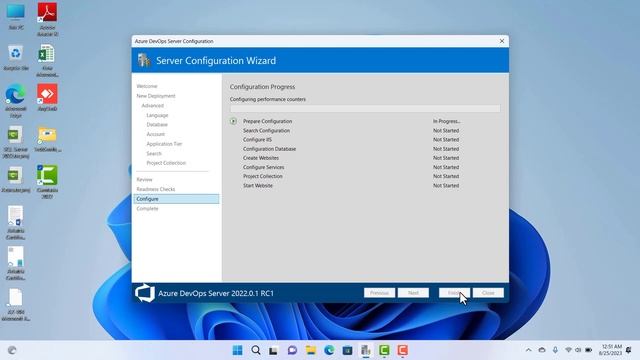Click the Windows Start button
The width and height of the screenshot is (640, 360).
click(237, 350)
